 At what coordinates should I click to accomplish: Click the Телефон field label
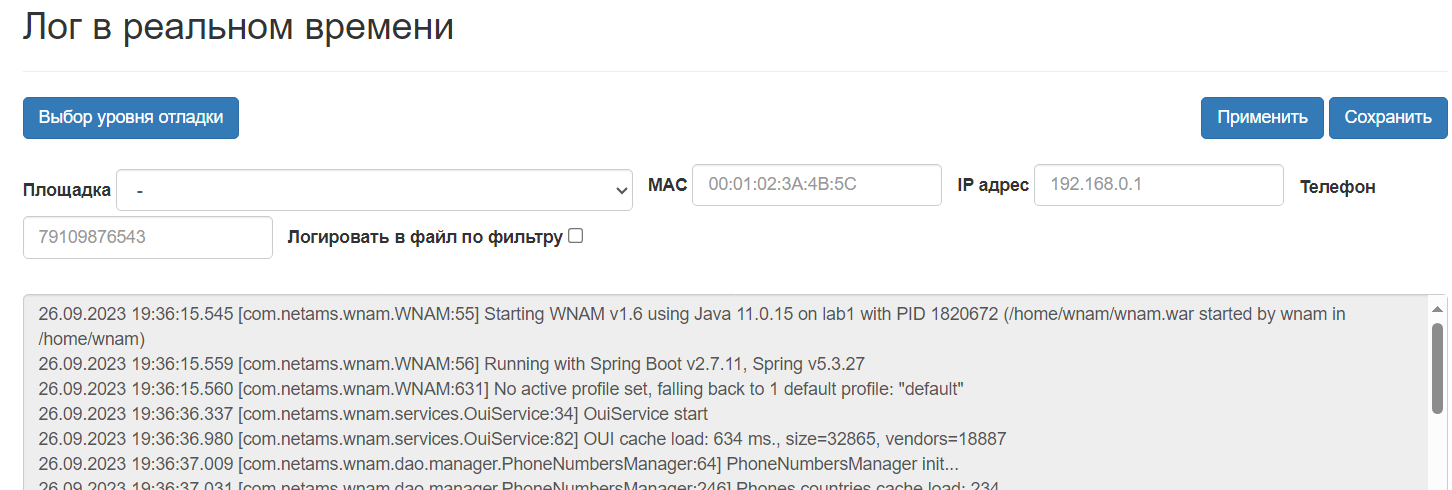point(1337,187)
